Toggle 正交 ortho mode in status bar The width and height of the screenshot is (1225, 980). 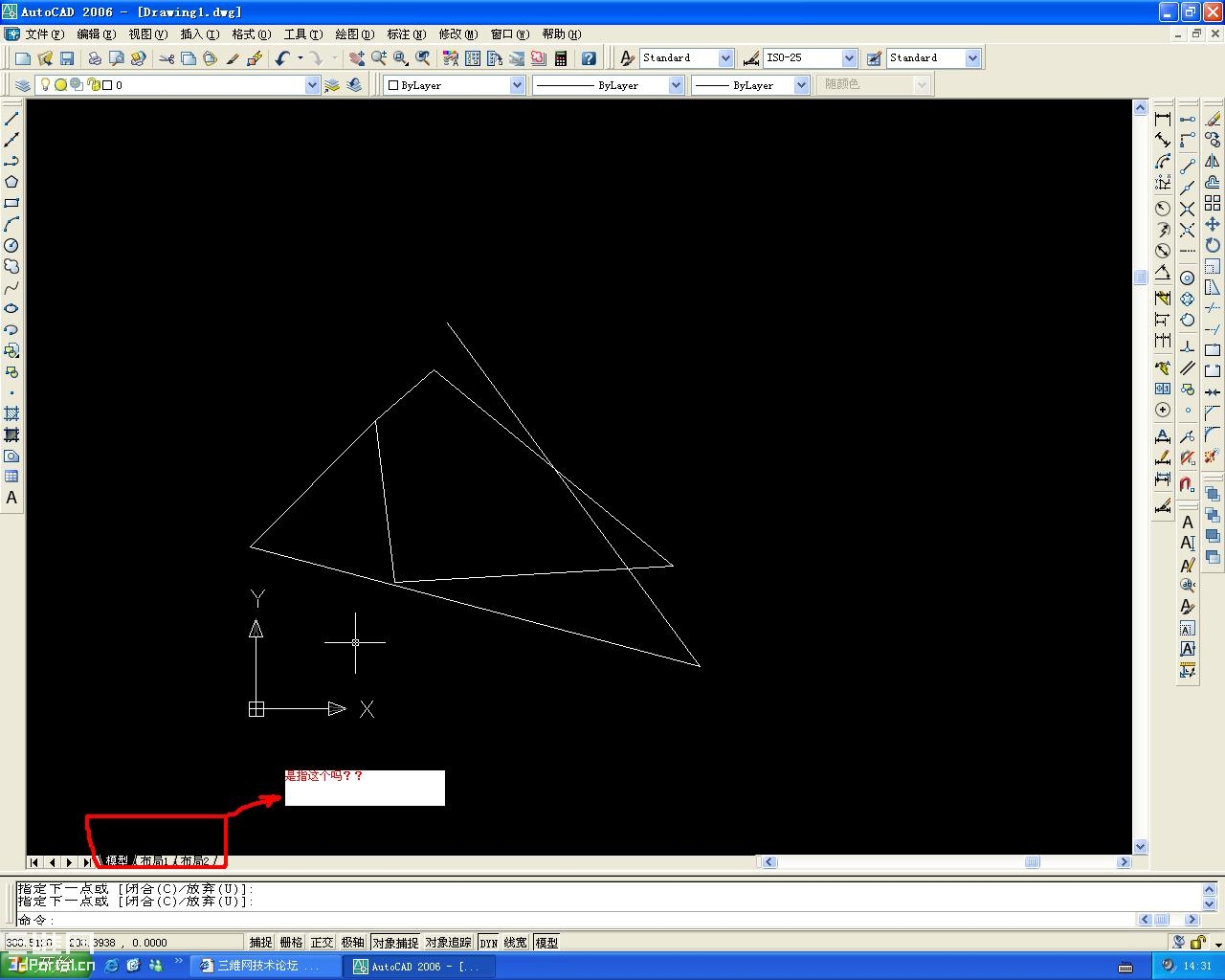(322, 943)
